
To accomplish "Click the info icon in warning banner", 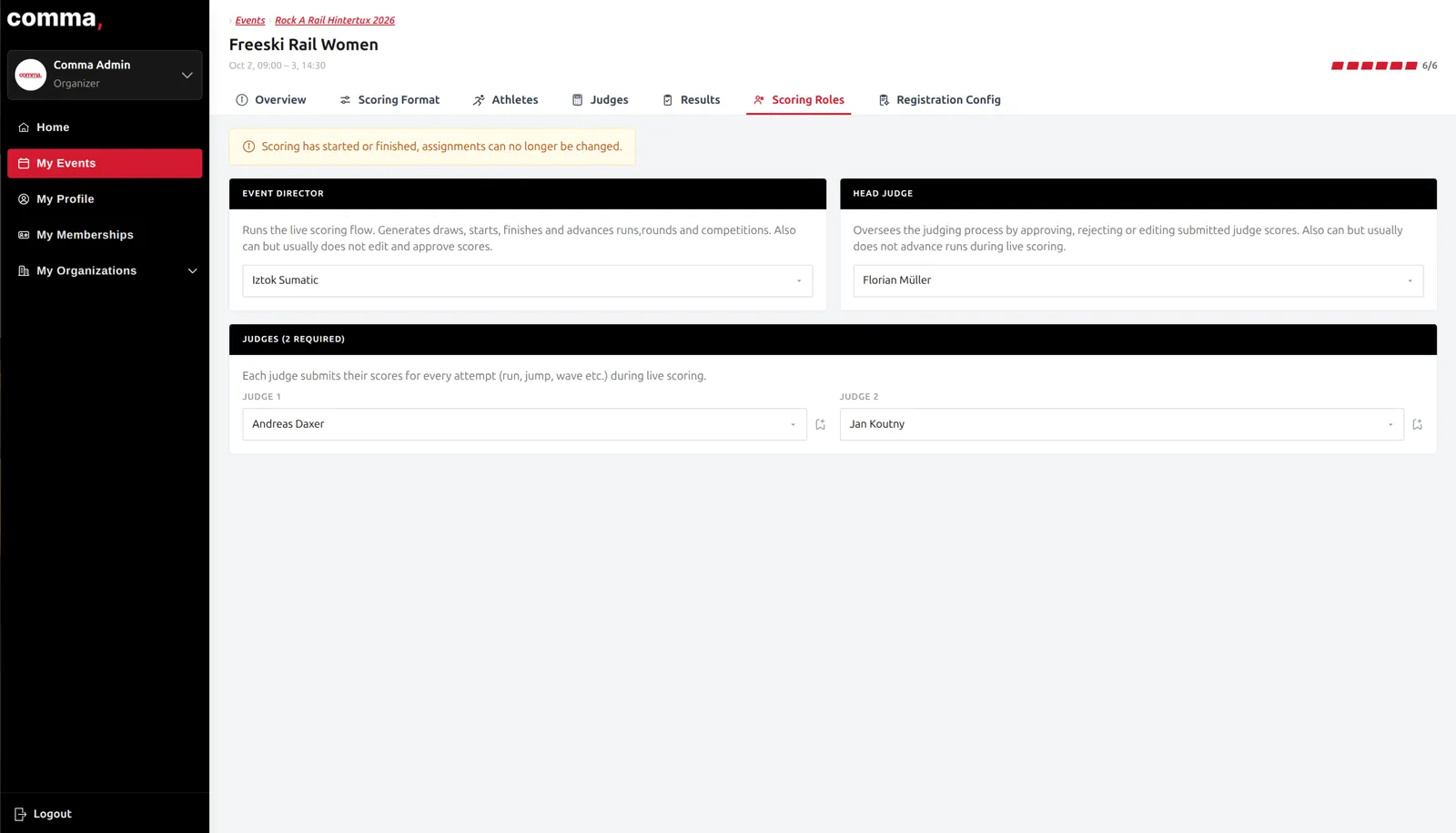I will point(248,147).
